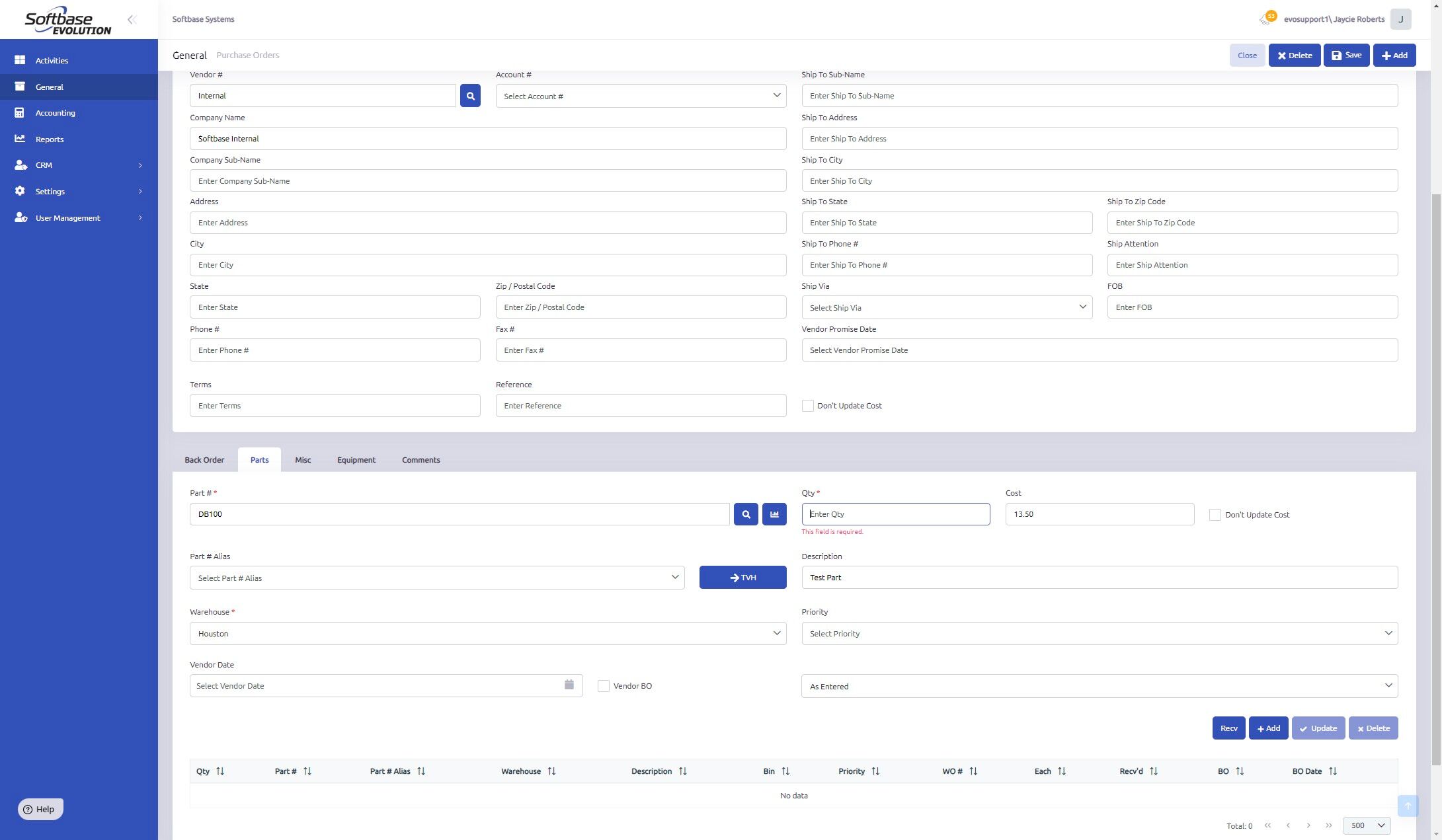This screenshot has width=1442, height=840.
Task: Click the scroll-to-top arrow button
Action: [x=1408, y=806]
